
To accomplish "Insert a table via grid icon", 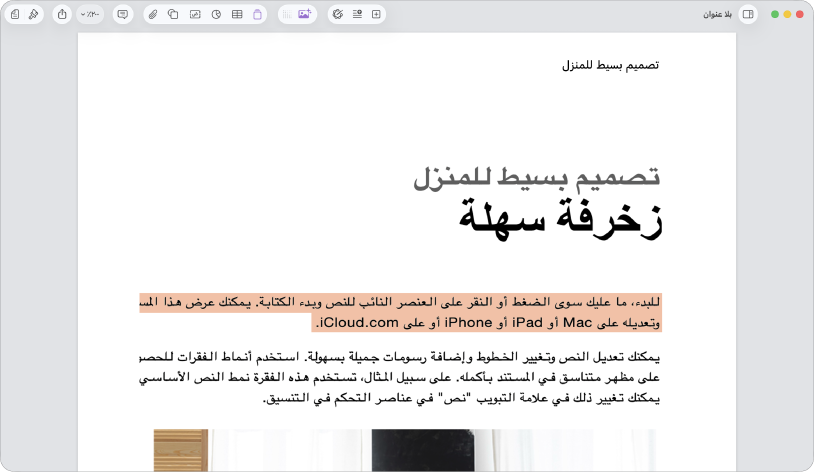I will (x=237, y=15).
